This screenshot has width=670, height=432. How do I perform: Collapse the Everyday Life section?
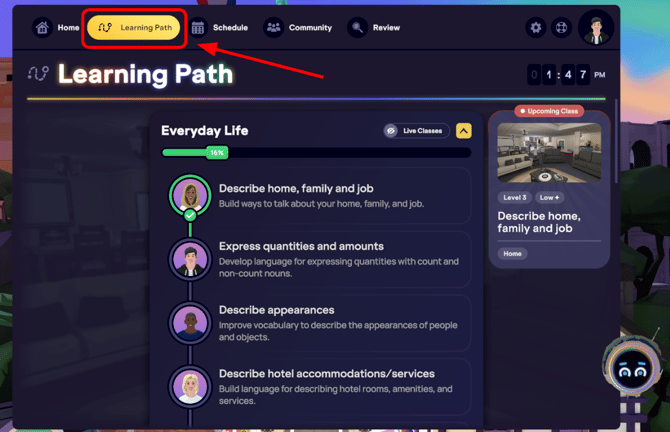click(x=464, y=131)
